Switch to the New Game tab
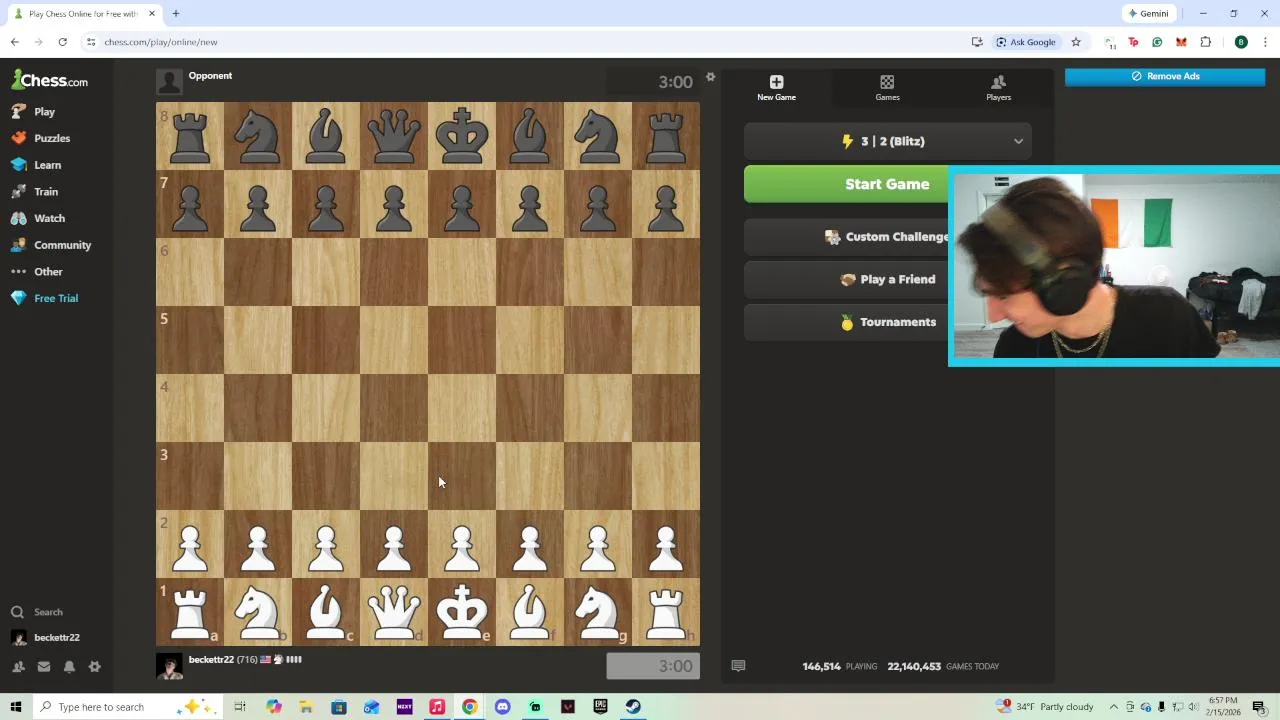This screenshot has width=1280, height=720. (776, 88)
